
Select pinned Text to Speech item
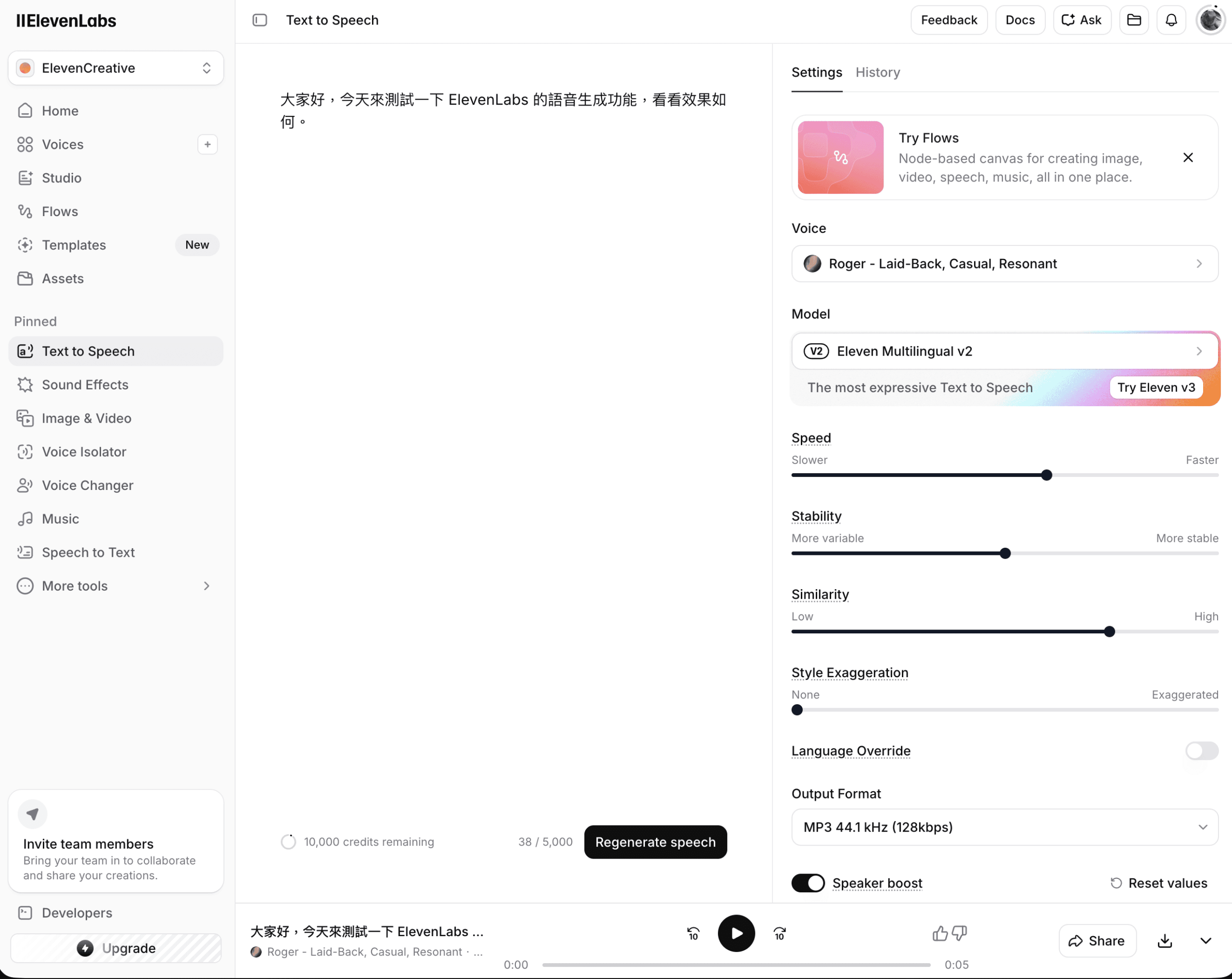115,351
